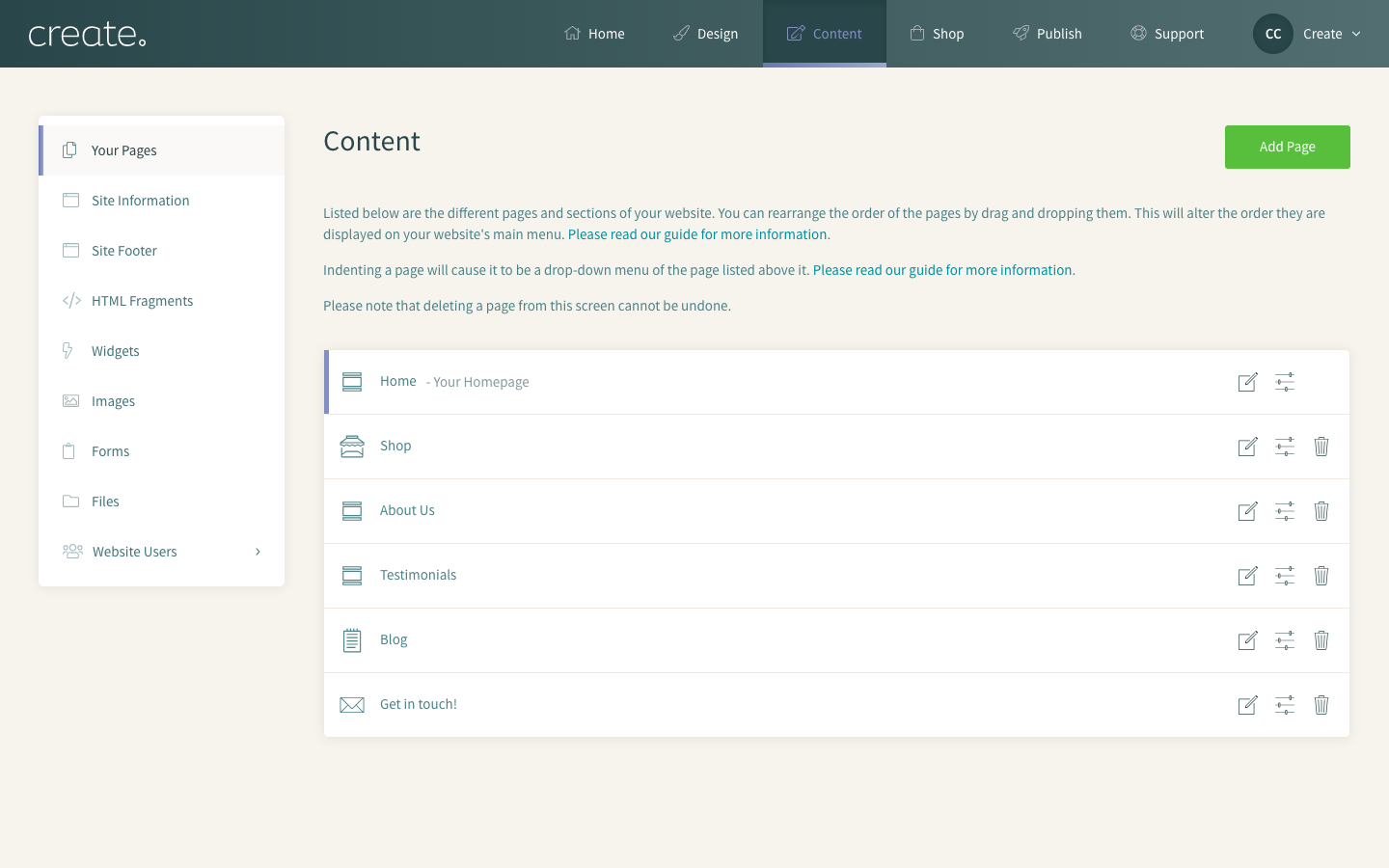Screen dimensions: 1389x868
Task: Open page settings for Get in touch!
Action: [x=1285, y=705]
